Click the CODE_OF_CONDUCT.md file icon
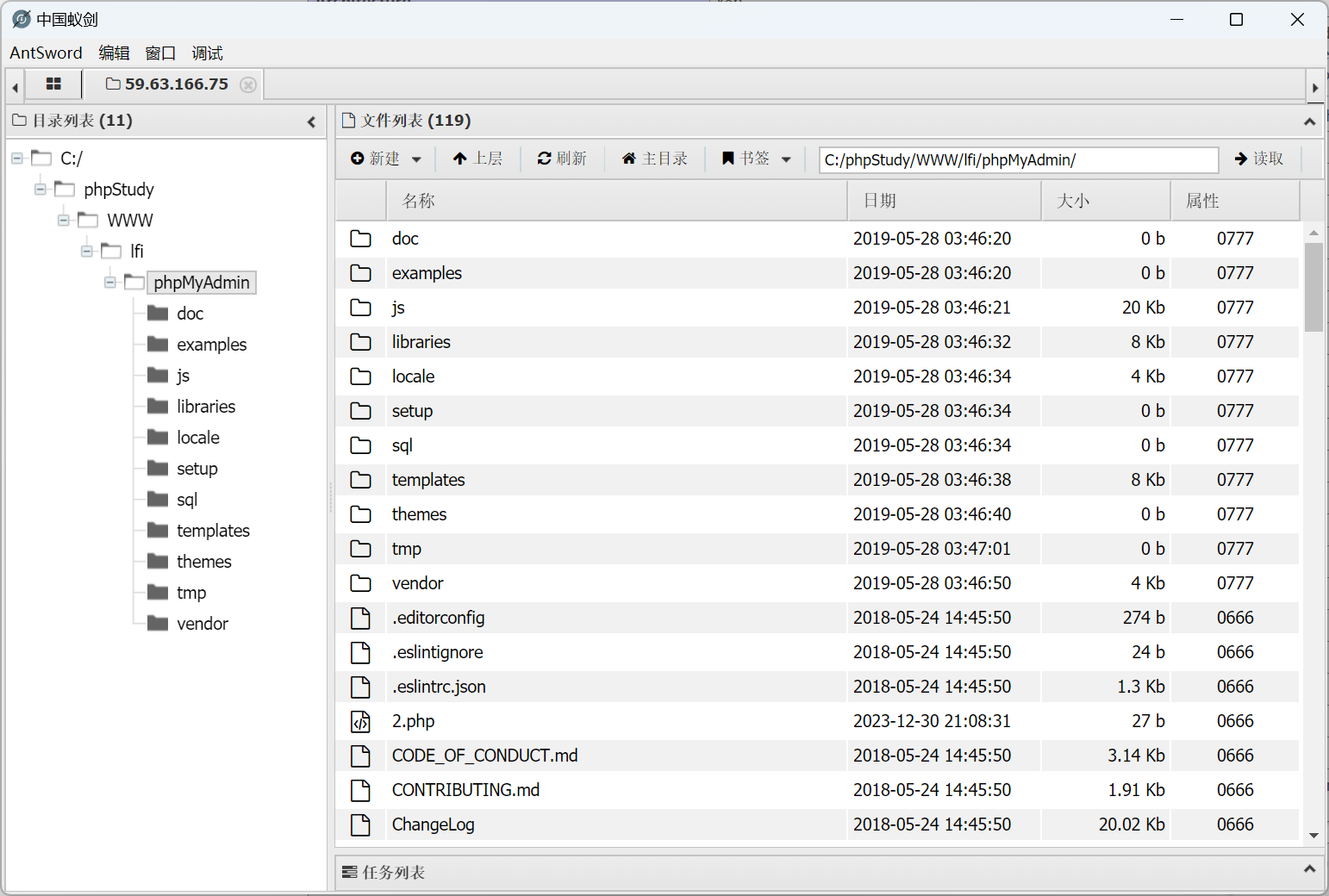The width and height of the screenshot is (1329, 896). pos(360,756)
